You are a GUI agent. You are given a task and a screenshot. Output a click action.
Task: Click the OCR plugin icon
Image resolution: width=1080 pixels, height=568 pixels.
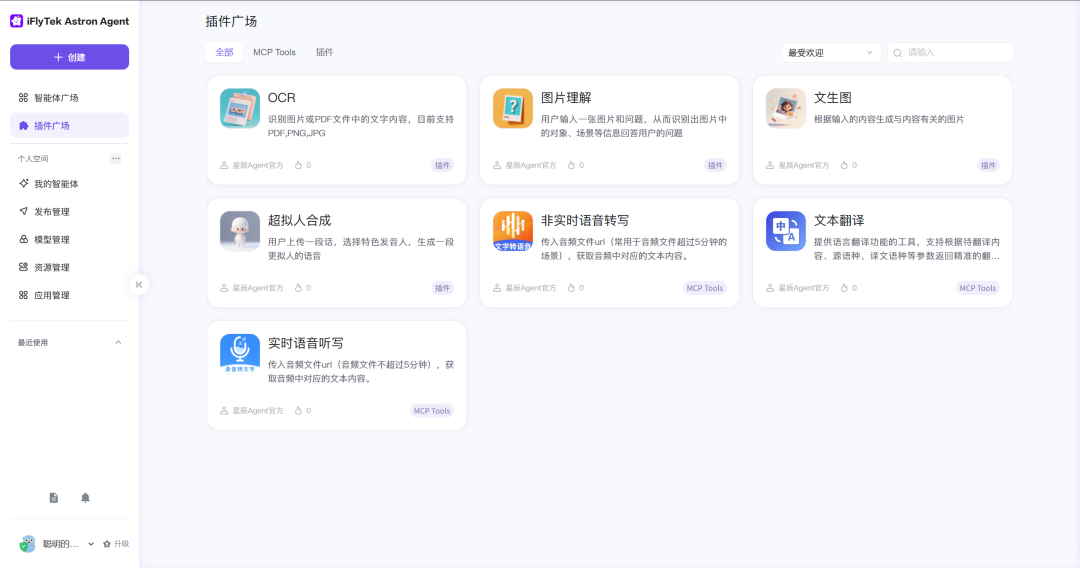(x=240, y=108)
